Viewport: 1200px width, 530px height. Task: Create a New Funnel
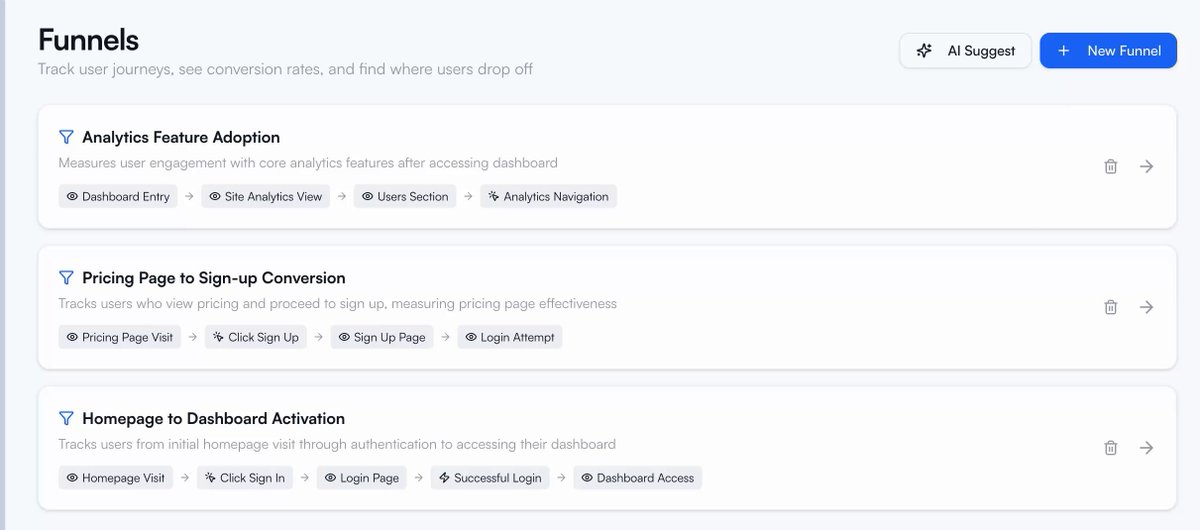[x=1108, y=50]
